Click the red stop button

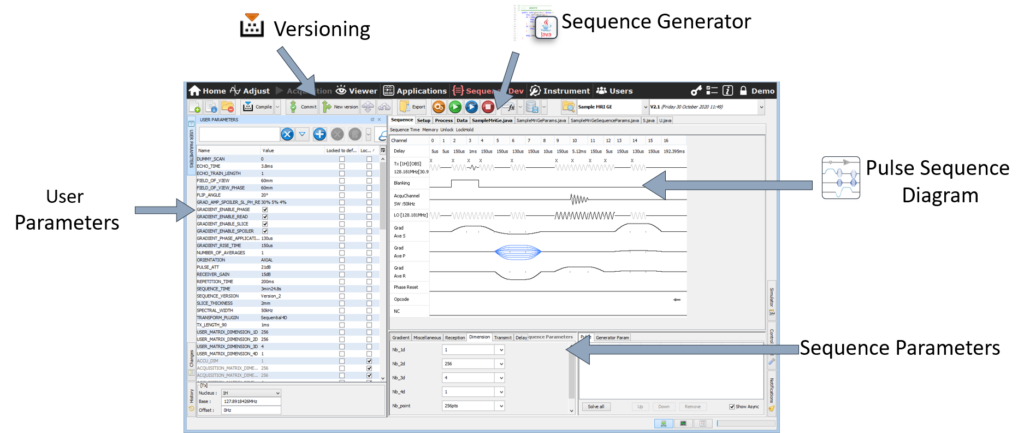click(488, 106)
